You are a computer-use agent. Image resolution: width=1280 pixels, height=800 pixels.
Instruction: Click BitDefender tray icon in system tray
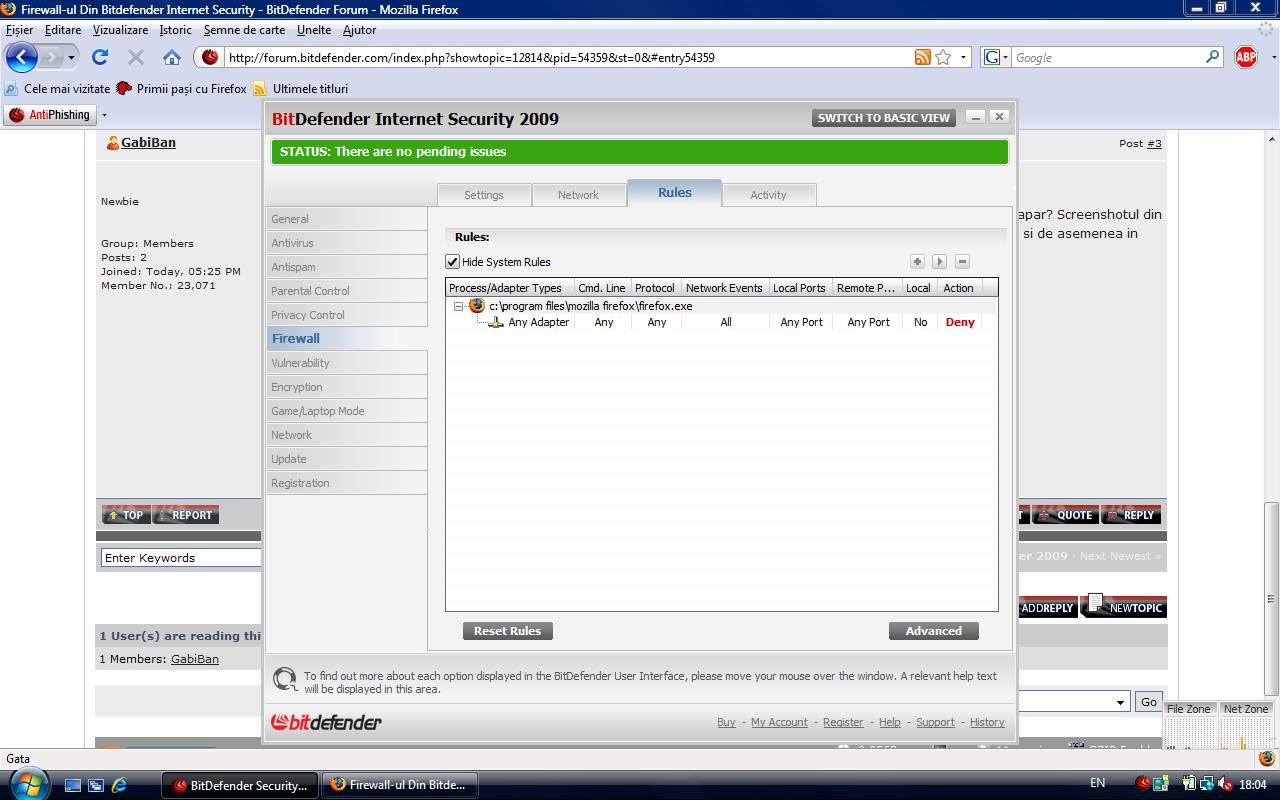(x=1143, y=784)
